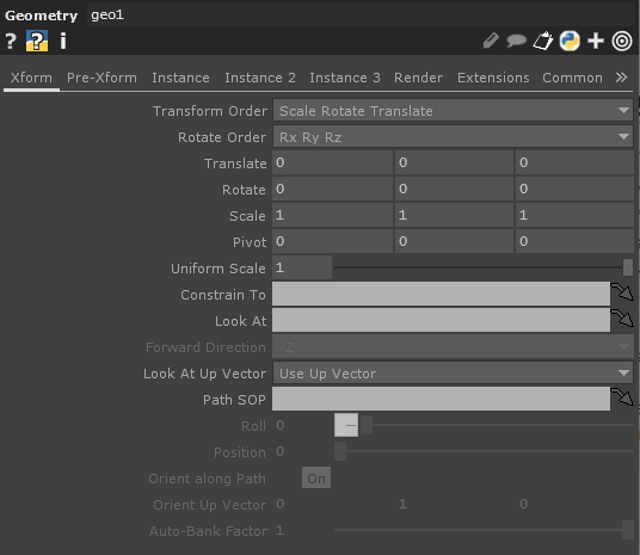Click the Geometry operator type label

pyautogui.click(x=41, y=16)
